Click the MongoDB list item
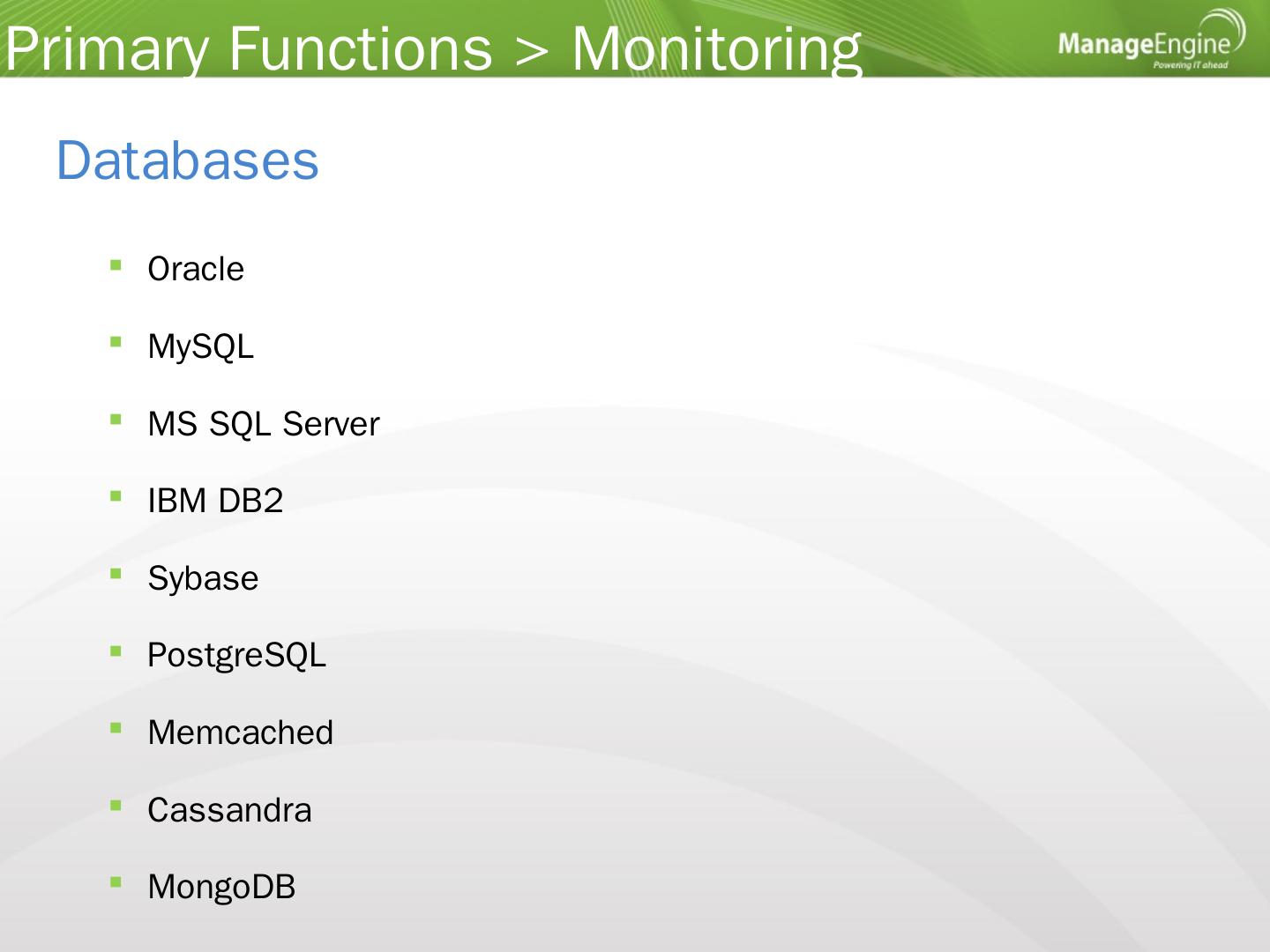Viewport: 1270px width, 952px height. point(221,887)
